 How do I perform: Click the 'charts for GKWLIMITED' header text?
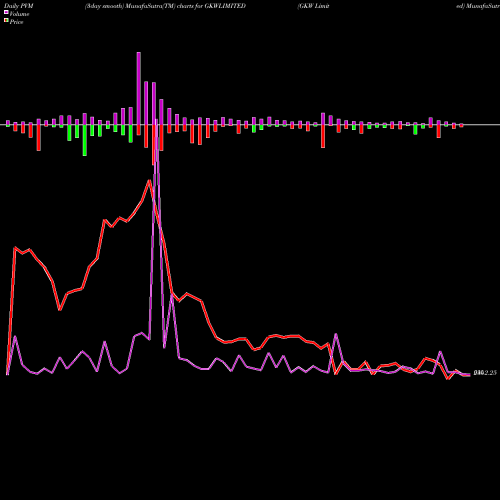(211, 6)
